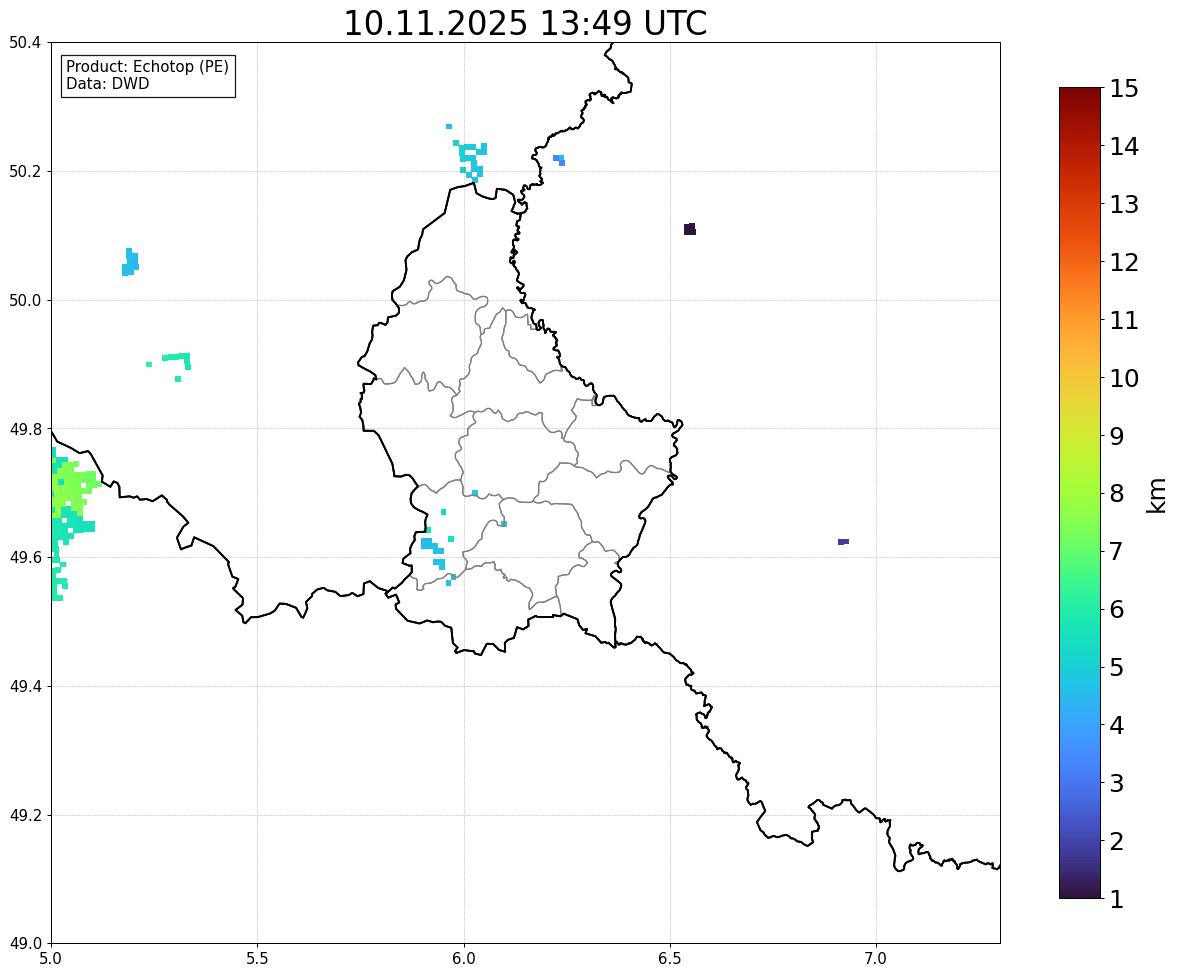Image resolution: width=1178 pixels, height=976 pixels.
Task: Click the y-axis label 49.6
Action: coord(25,557)
